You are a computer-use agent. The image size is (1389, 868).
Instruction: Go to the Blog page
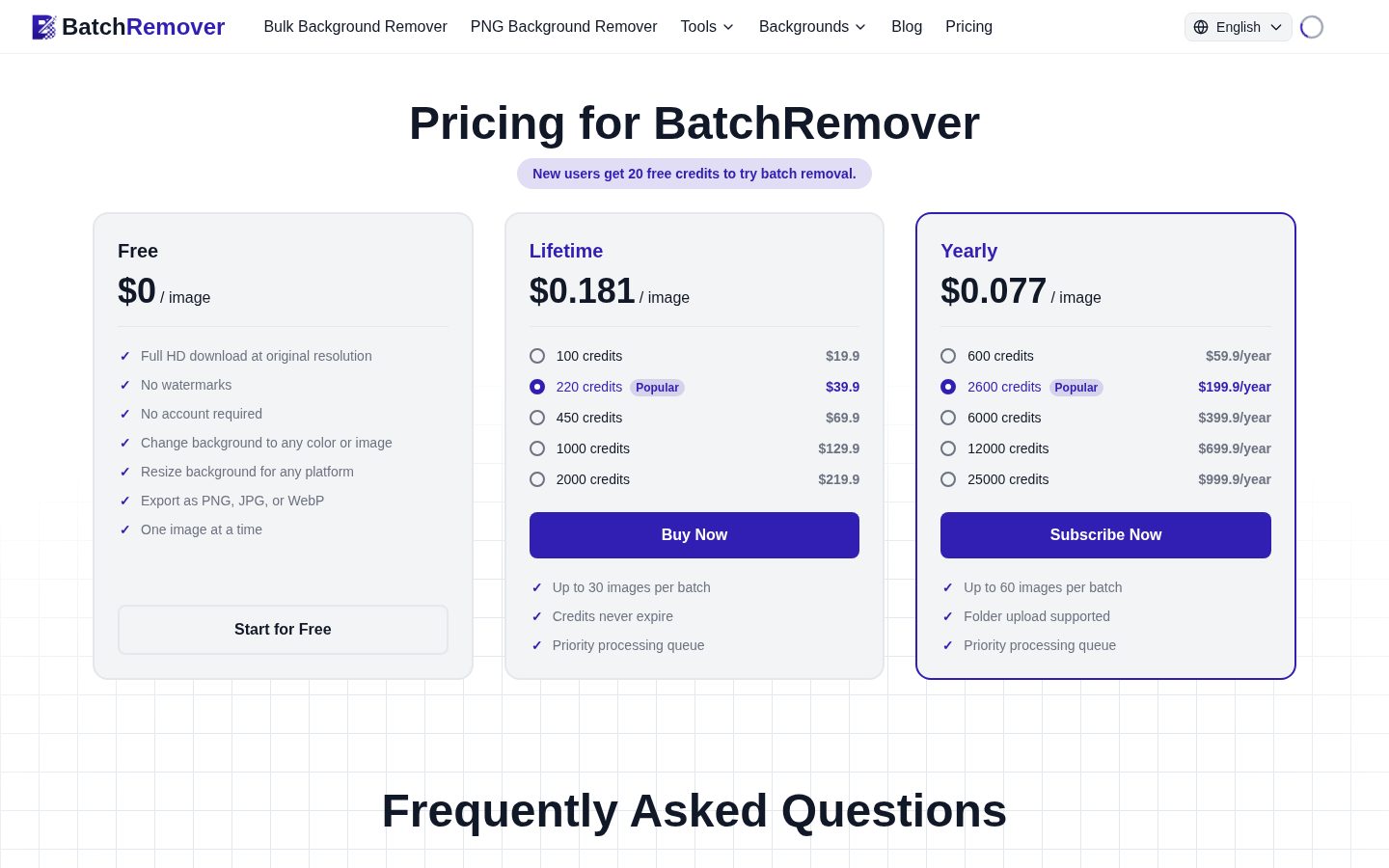click(907, 27)
